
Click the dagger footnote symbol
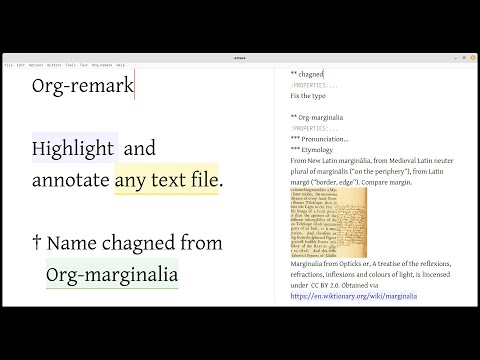(x=37, y=242)
